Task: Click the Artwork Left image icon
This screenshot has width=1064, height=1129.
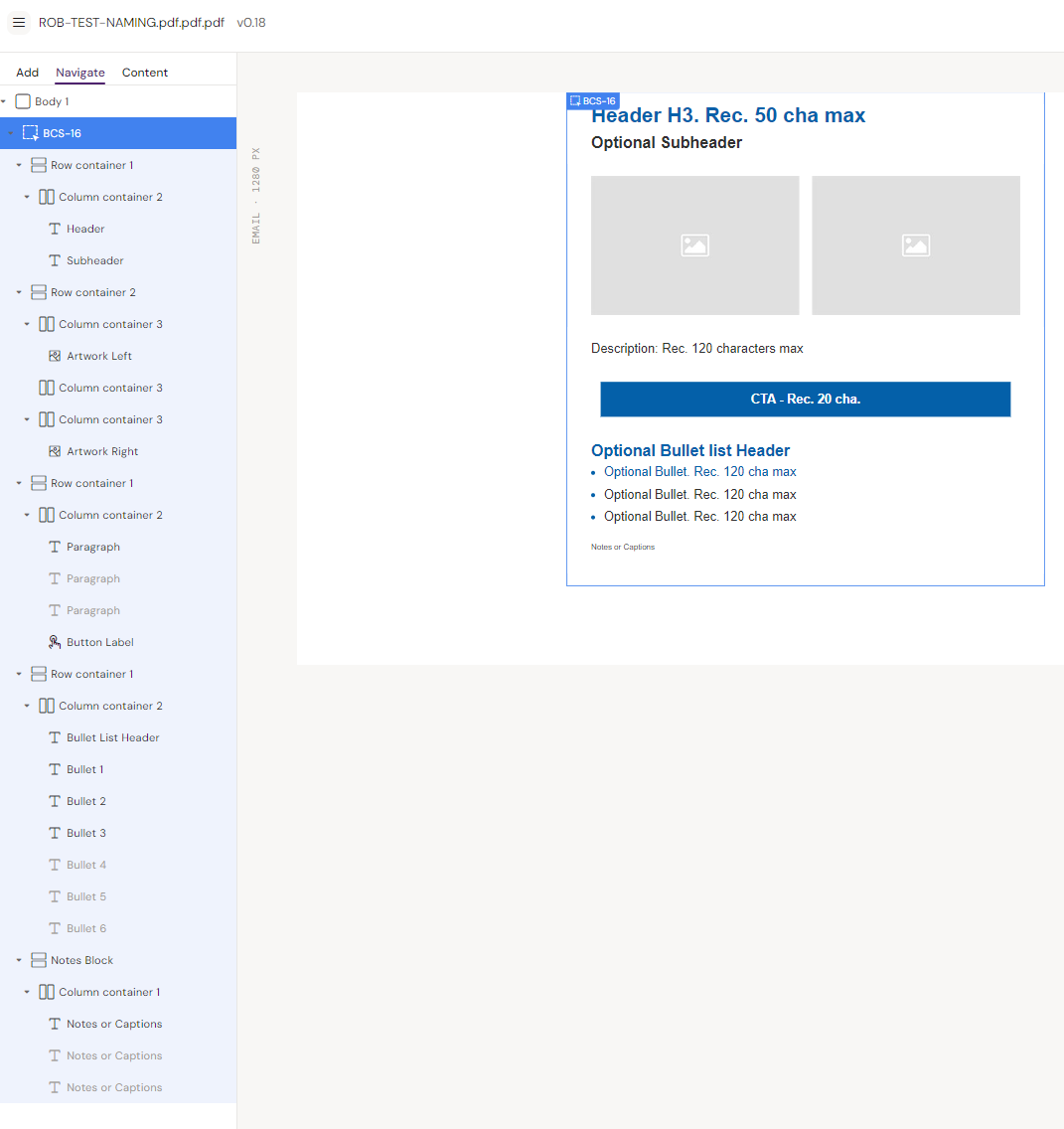Action: click(55, 356)
